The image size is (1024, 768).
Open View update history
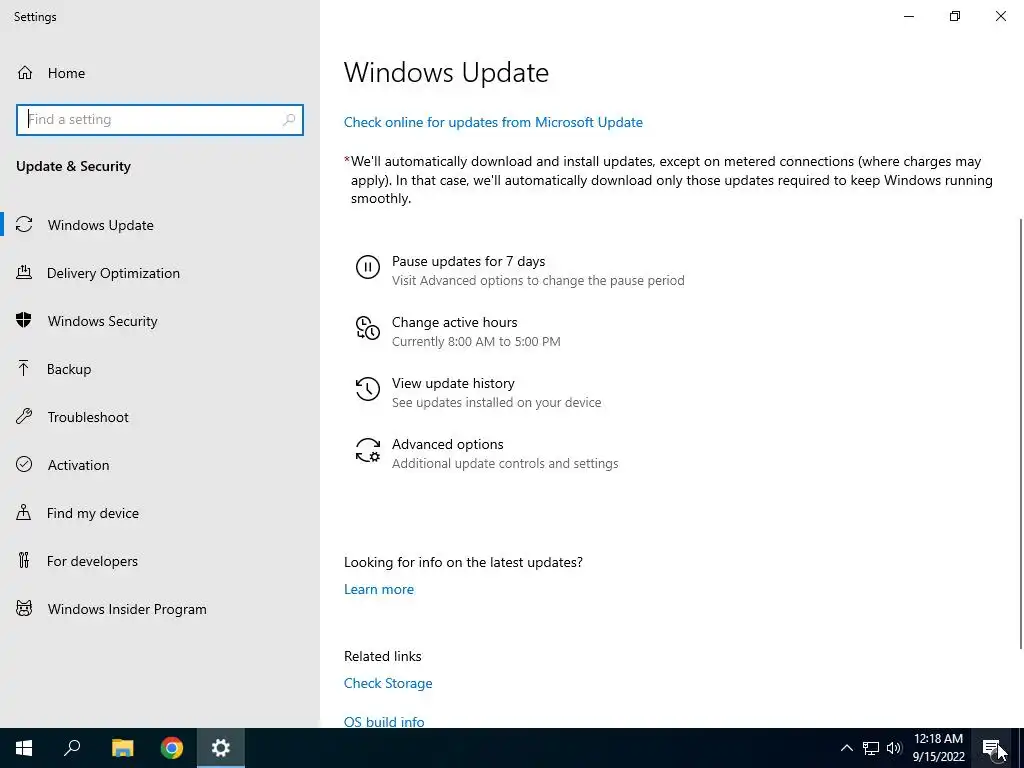point(453,383)
